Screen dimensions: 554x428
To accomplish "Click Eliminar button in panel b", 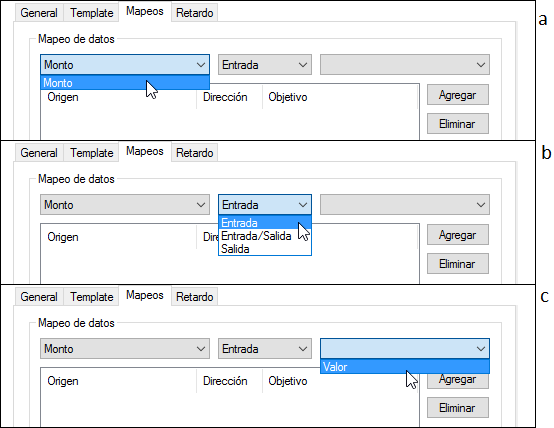I will point(458,264).
